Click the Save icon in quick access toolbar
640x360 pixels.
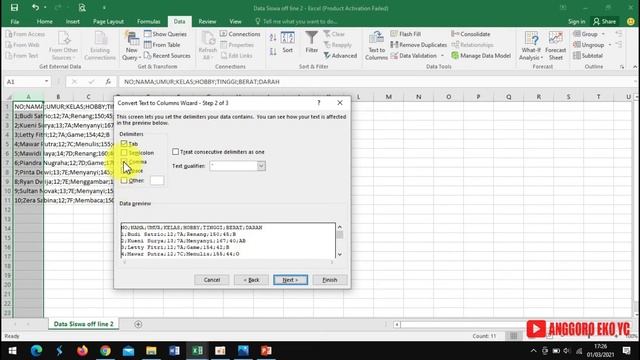pos(14,8)
